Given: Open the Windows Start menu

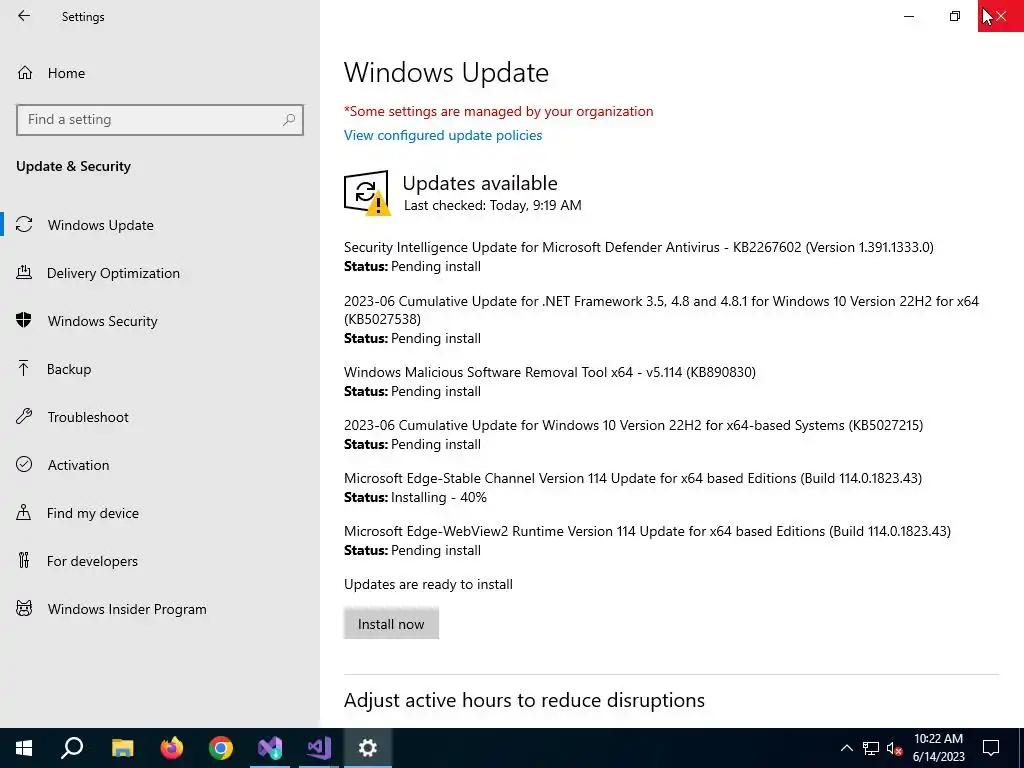Looking at the screenshot, I should [24, 748].
